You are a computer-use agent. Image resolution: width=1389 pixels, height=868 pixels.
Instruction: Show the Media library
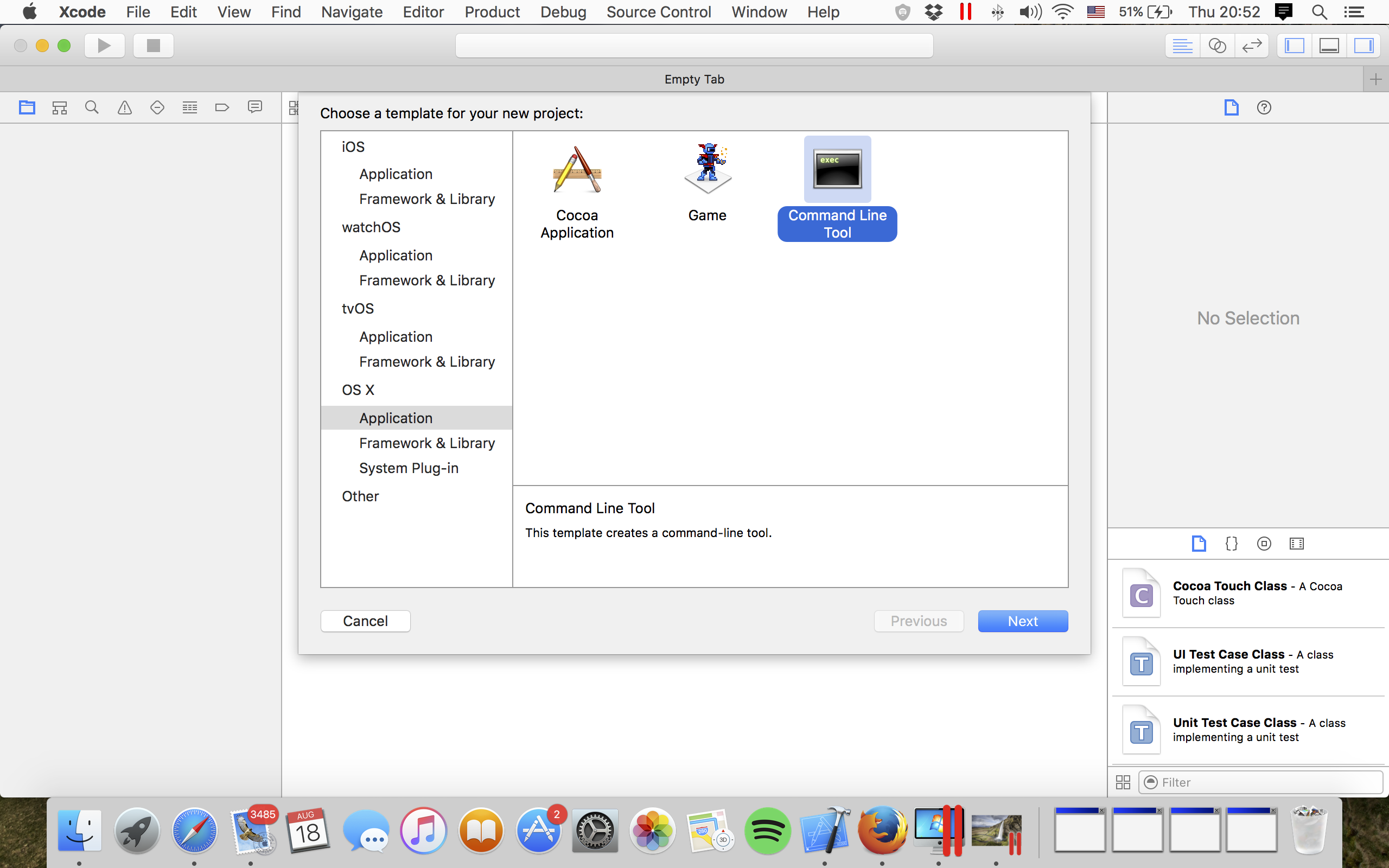(x=1297, y=544)
